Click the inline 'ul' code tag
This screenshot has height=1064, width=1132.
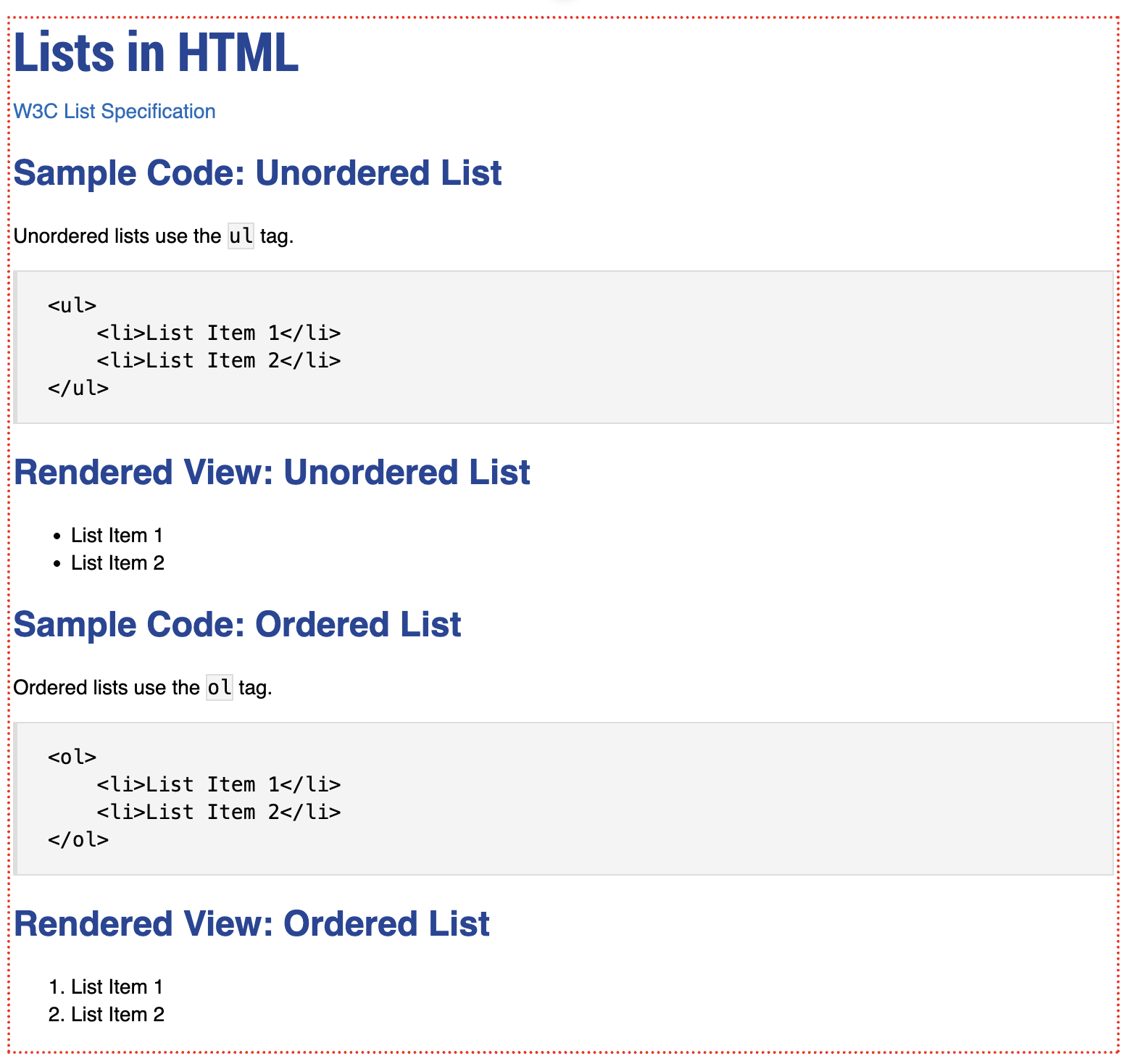coord(241,236)
